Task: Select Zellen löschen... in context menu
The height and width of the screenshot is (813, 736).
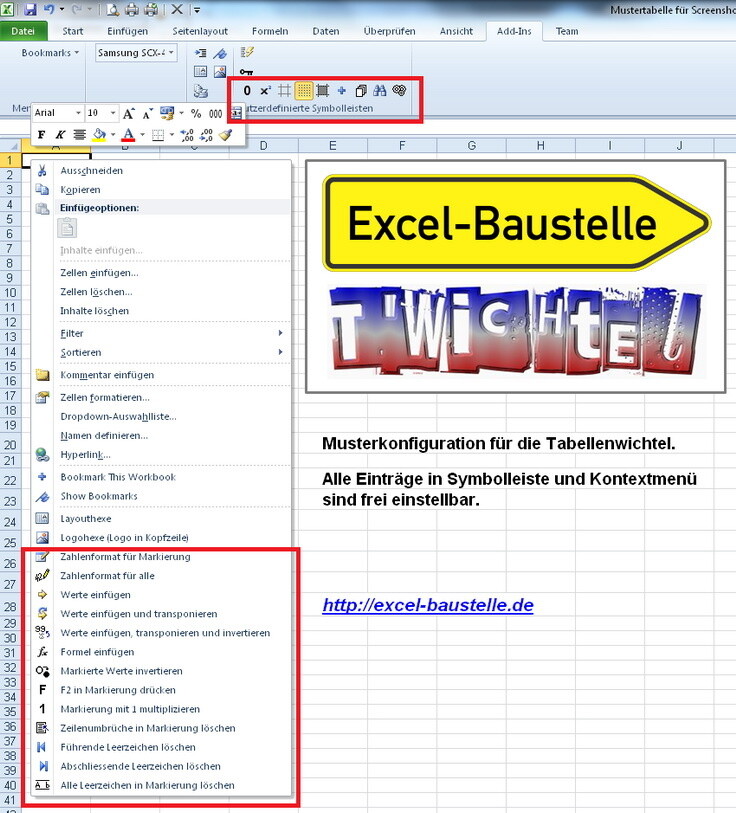Action: pos(161,292)
